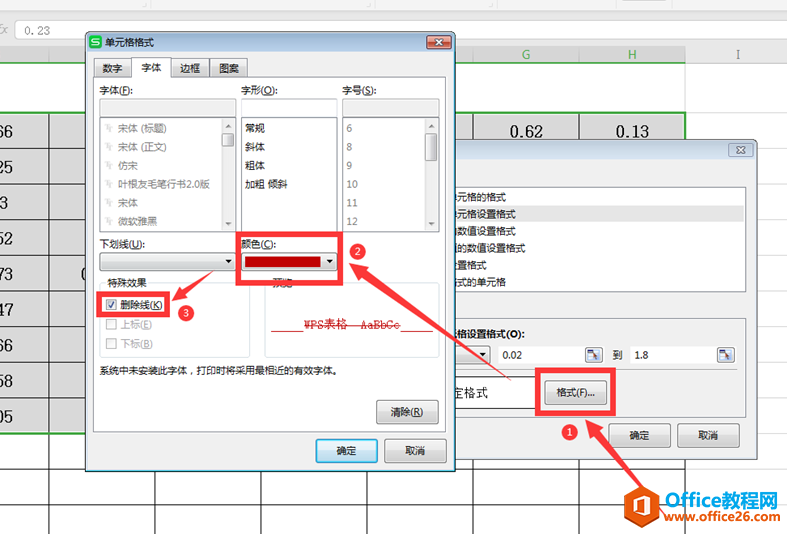This screenshot has width=787, height=534.
Task: Select font size 8
Action: (x=349, y=147)
